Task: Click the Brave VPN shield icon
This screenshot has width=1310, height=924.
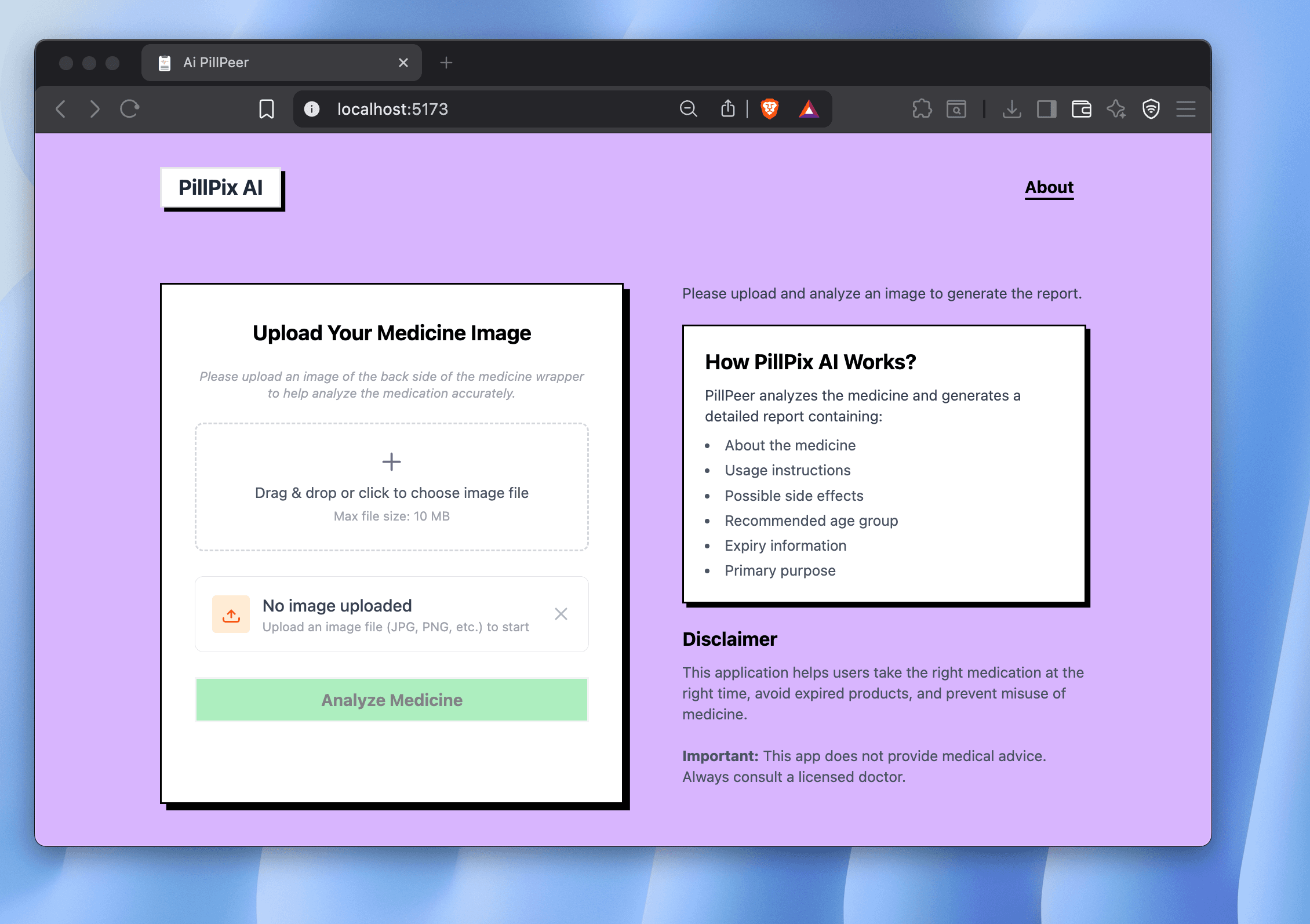Action: pyautogui.click(x=1151, y=109)
